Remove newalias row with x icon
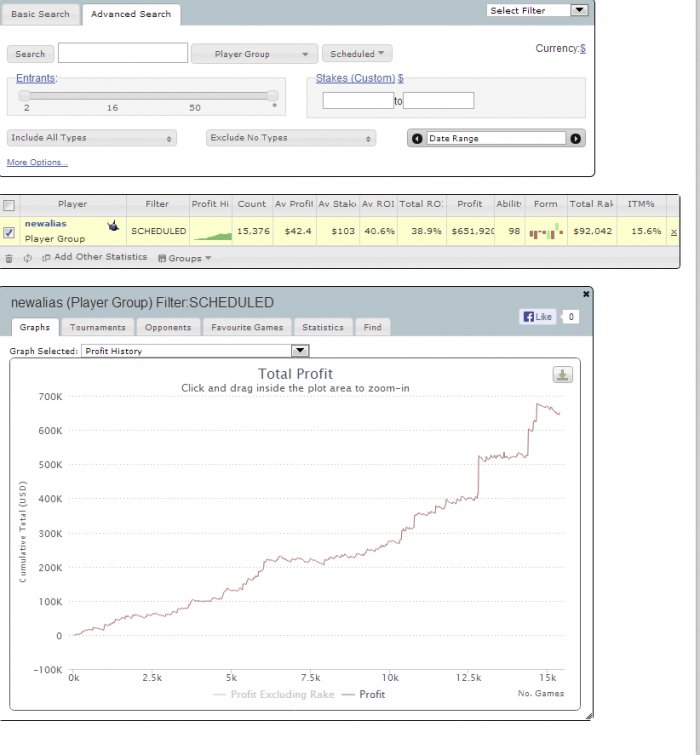This screenshot has height=755, width=700. (x=674, y=232)
